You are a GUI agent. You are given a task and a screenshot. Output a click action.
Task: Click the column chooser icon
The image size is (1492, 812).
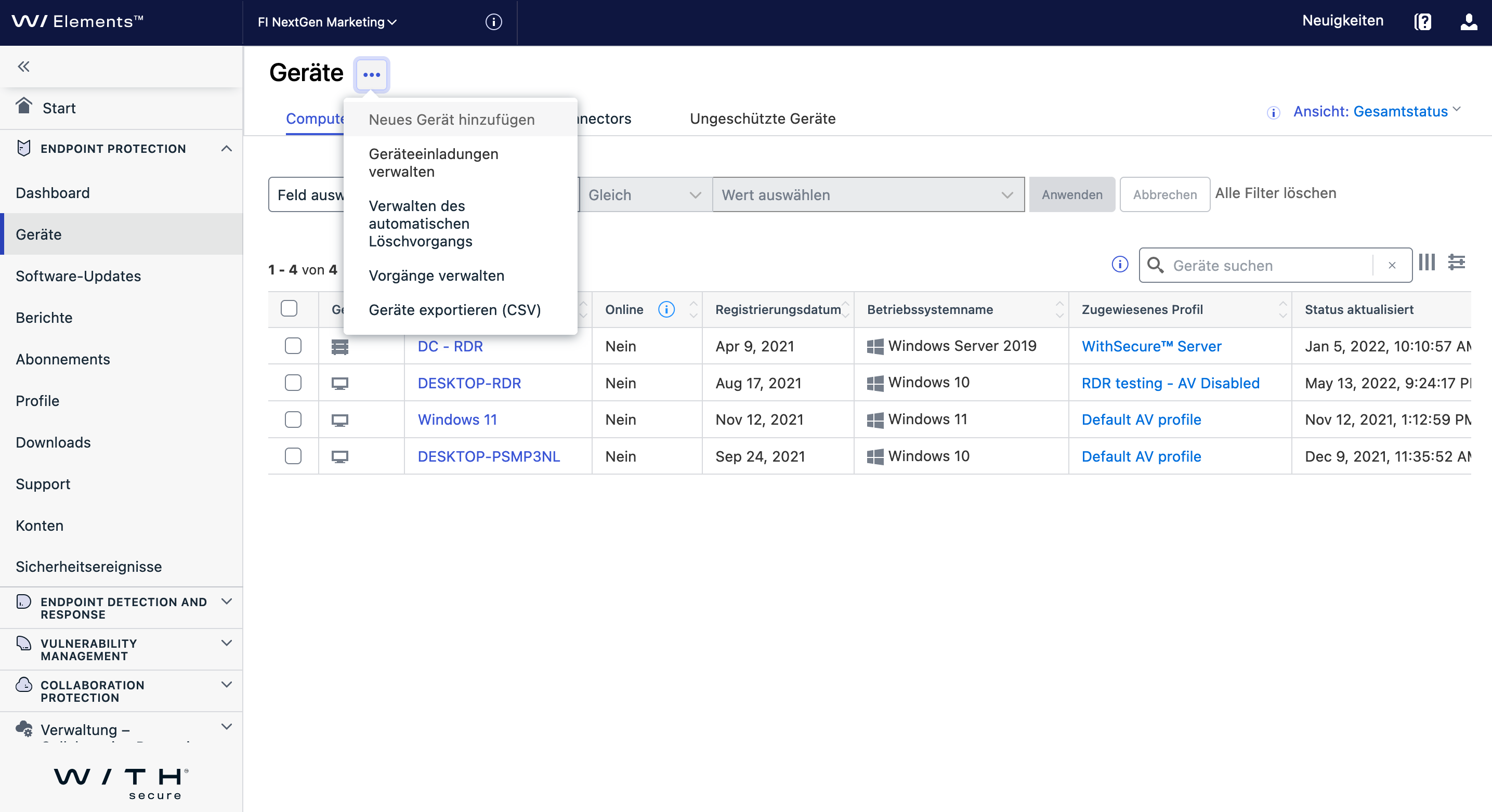point(1427,263)
